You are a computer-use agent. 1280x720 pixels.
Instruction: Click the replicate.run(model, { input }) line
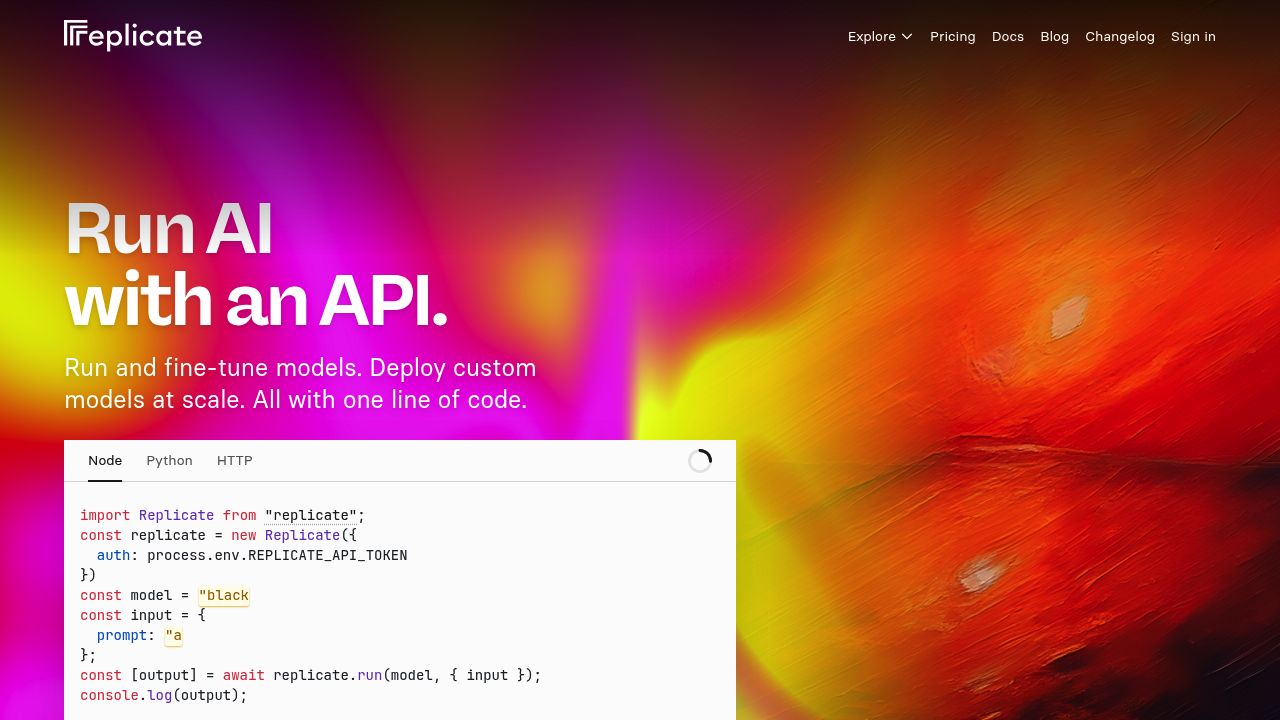[x=311, y=676]
